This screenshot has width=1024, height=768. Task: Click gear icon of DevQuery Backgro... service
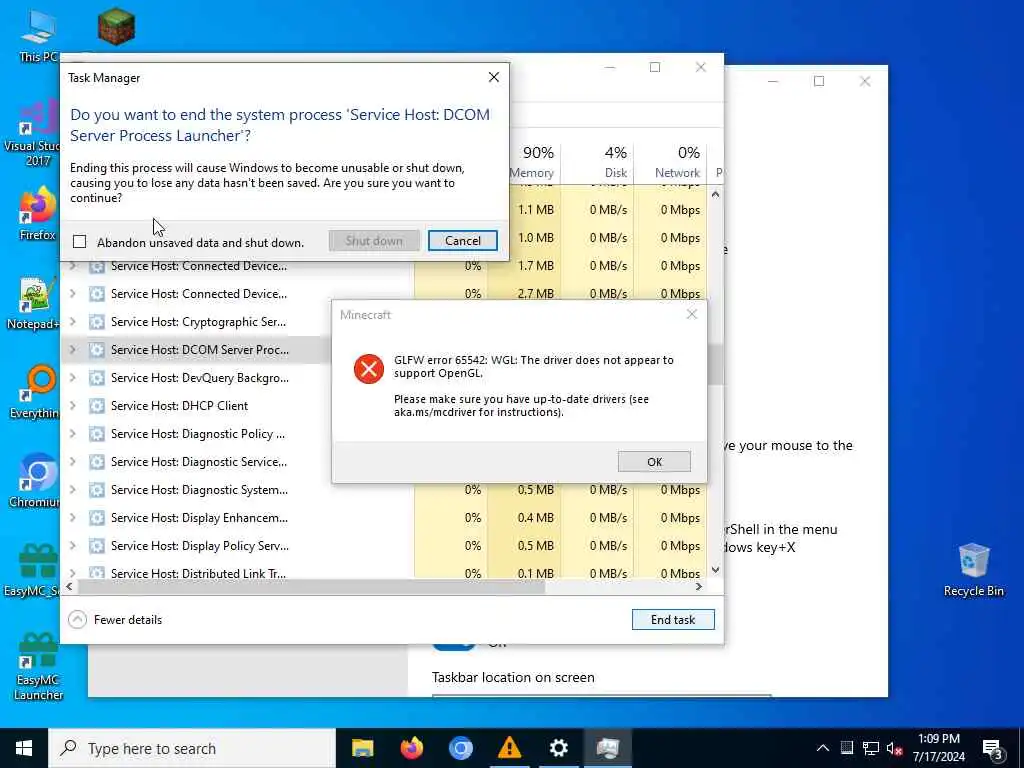pyautogui.click(x=97, y=377)
